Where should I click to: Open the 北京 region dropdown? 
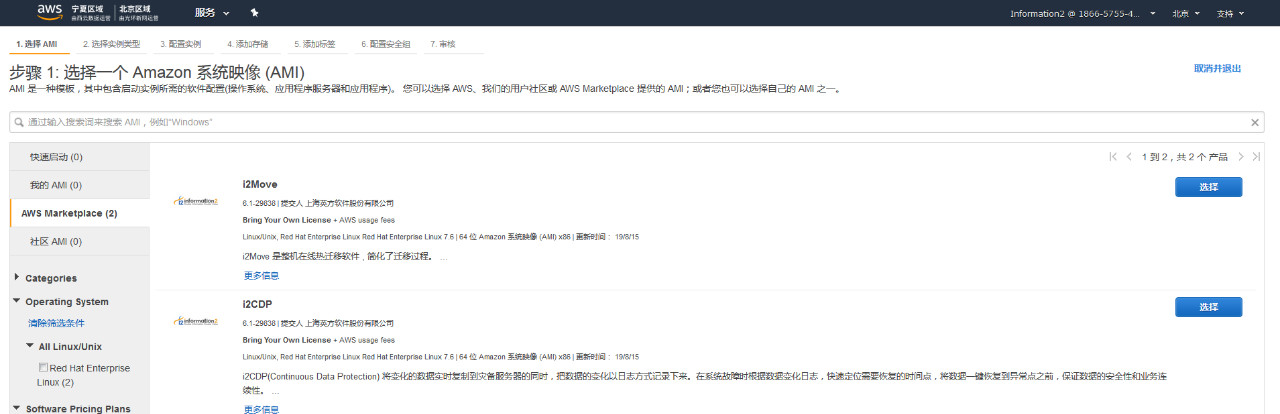click(x=1185, y=13)
